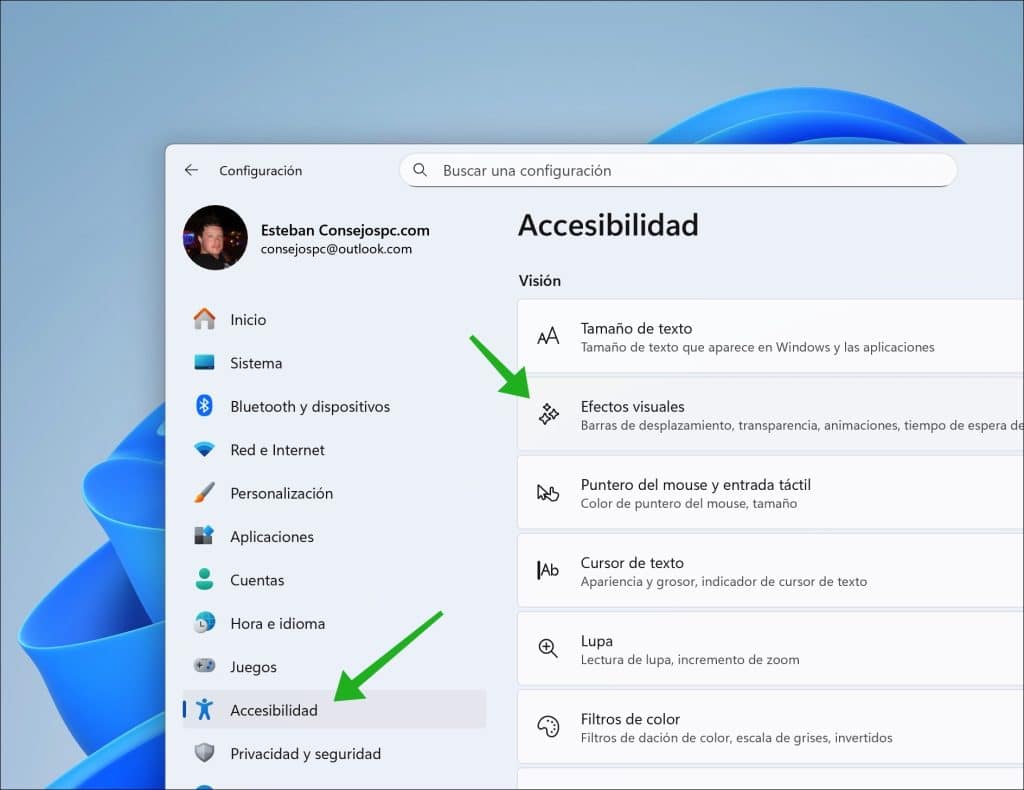This screenshot has height=790, width=1024.
Task: Click the search magnifier icon
Action: [x=420, y=170]
